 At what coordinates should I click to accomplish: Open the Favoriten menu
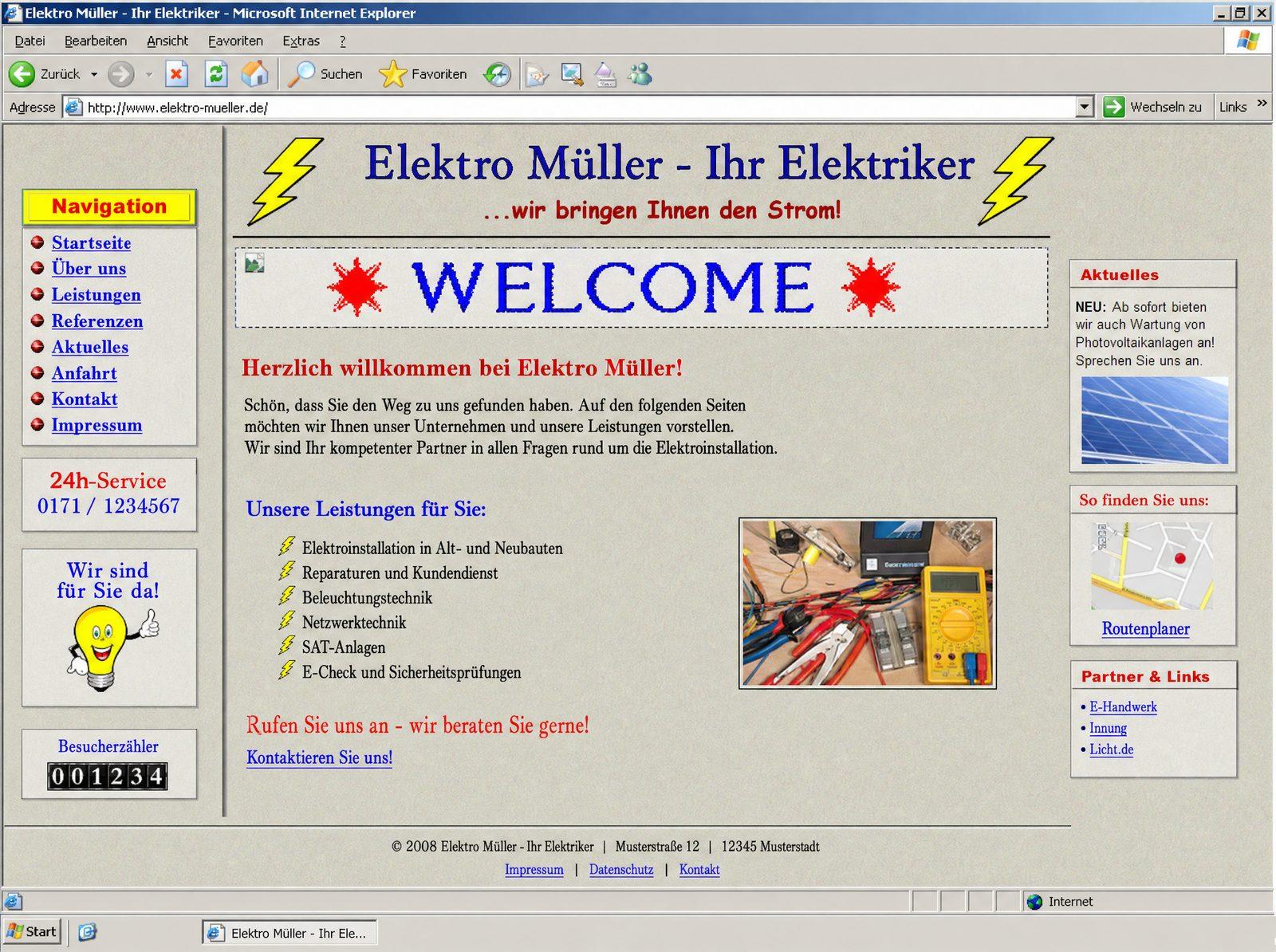[235, 41]
